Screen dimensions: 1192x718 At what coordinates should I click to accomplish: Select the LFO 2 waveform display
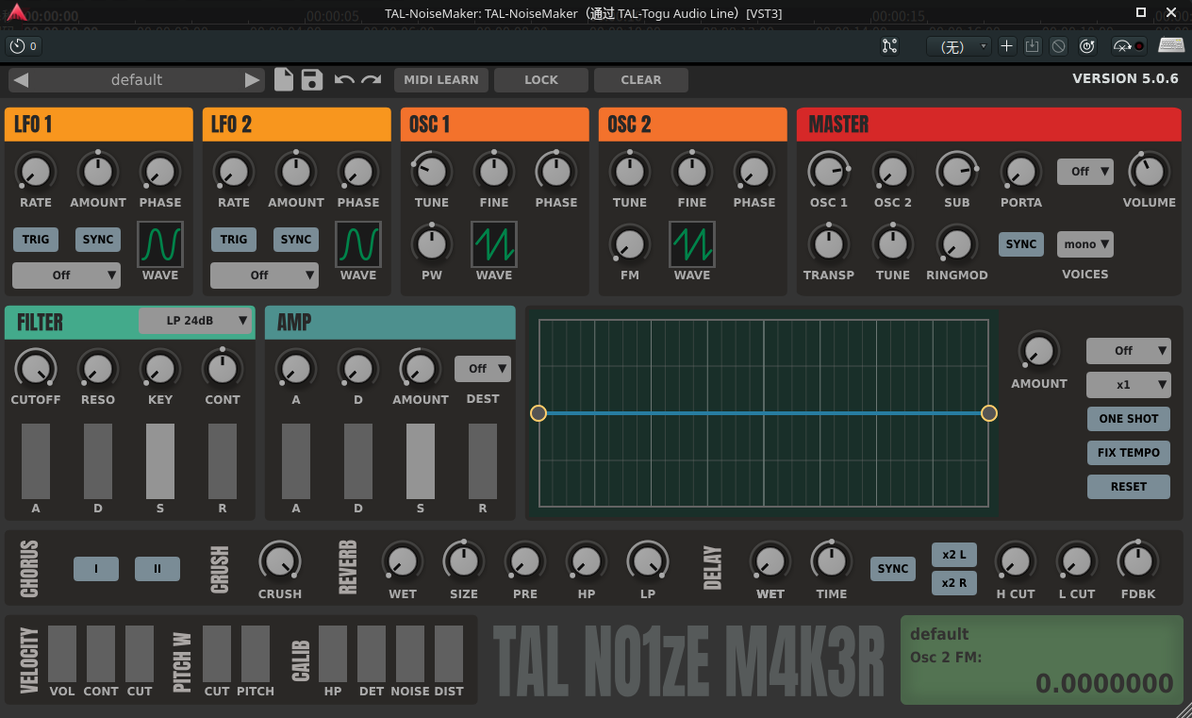(358, 244)
